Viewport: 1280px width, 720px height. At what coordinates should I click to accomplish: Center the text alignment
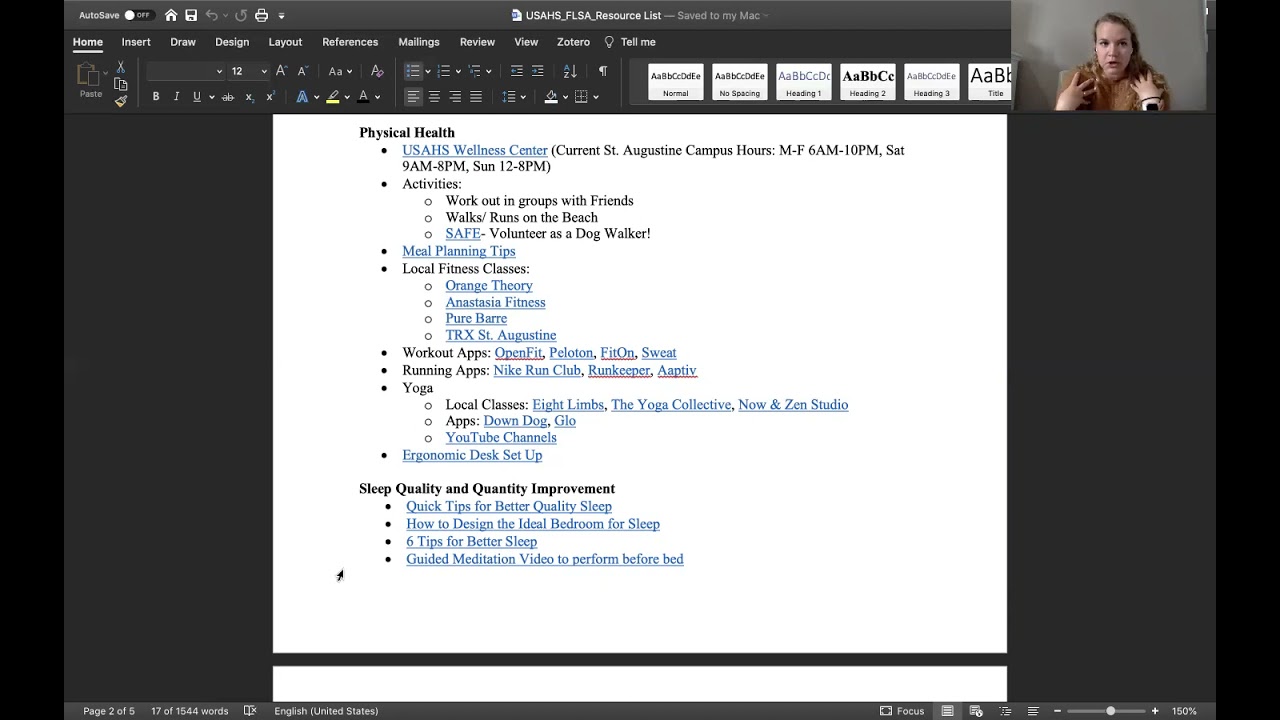[x=434, y=97]
